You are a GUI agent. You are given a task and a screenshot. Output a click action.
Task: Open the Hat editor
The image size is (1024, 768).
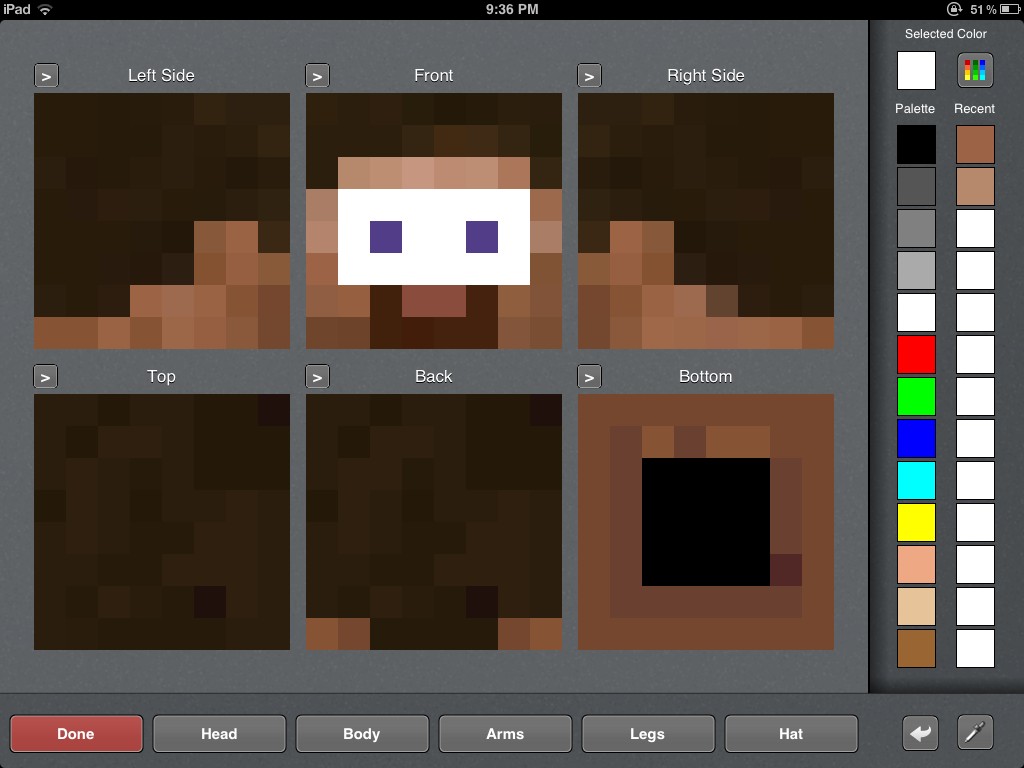(x=791, y=733)
